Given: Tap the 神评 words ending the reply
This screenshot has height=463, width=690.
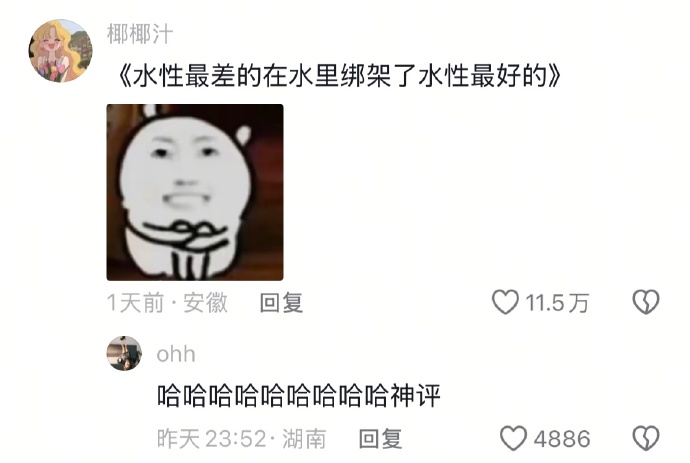Looking at the screenshot, I should point(415,395).
